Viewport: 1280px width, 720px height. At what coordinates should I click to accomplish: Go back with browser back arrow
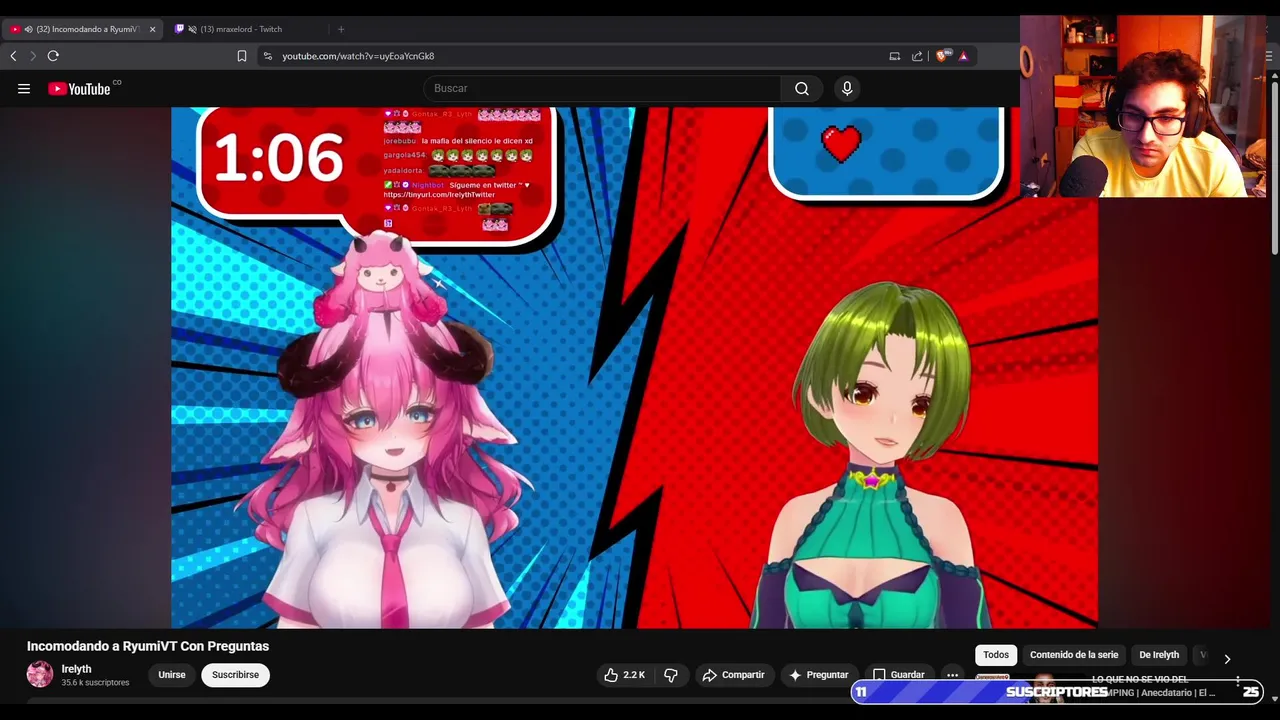click(13, 56)
